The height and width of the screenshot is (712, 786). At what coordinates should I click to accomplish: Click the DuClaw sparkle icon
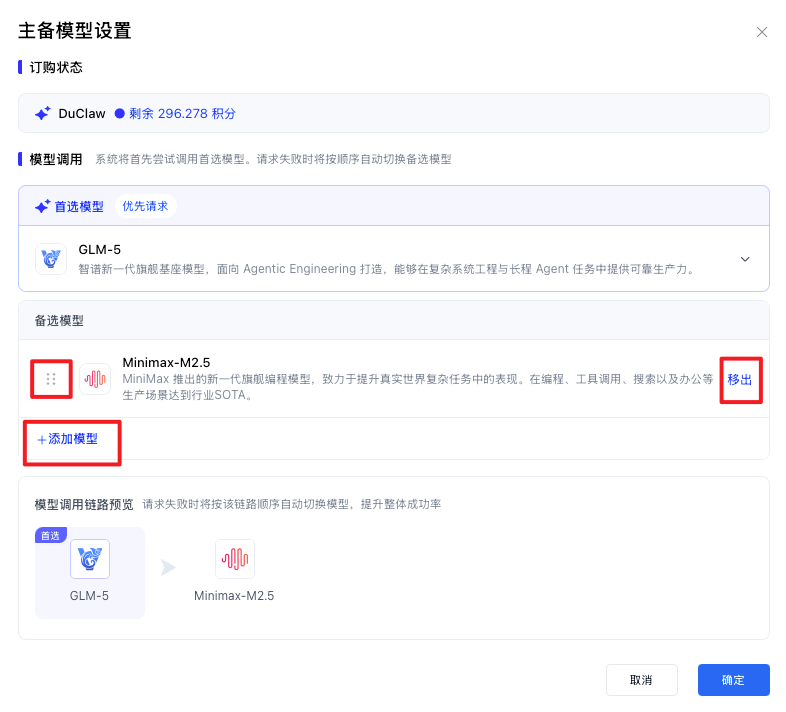tap(43, 114)
